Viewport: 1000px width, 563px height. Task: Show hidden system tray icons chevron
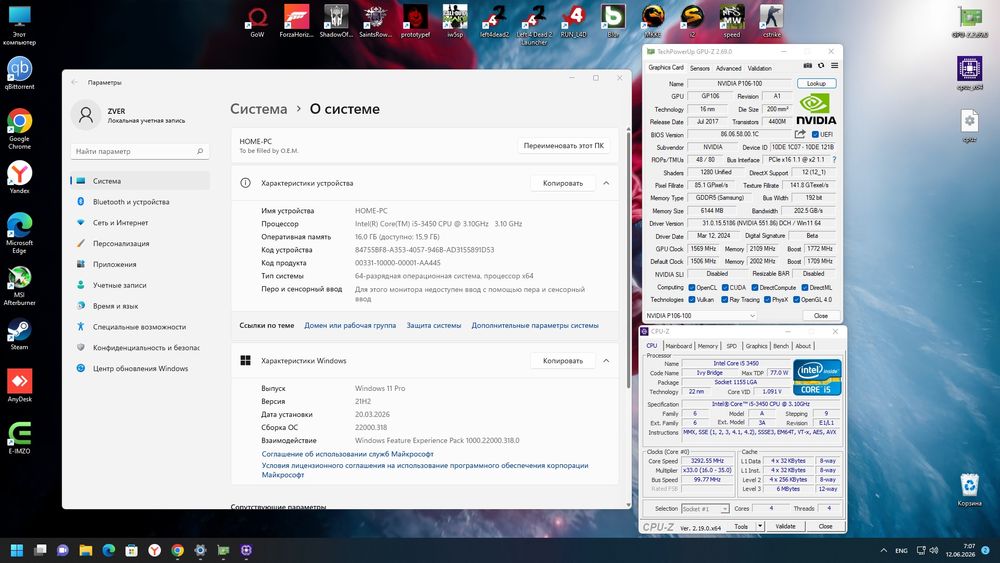pos(883,550)
